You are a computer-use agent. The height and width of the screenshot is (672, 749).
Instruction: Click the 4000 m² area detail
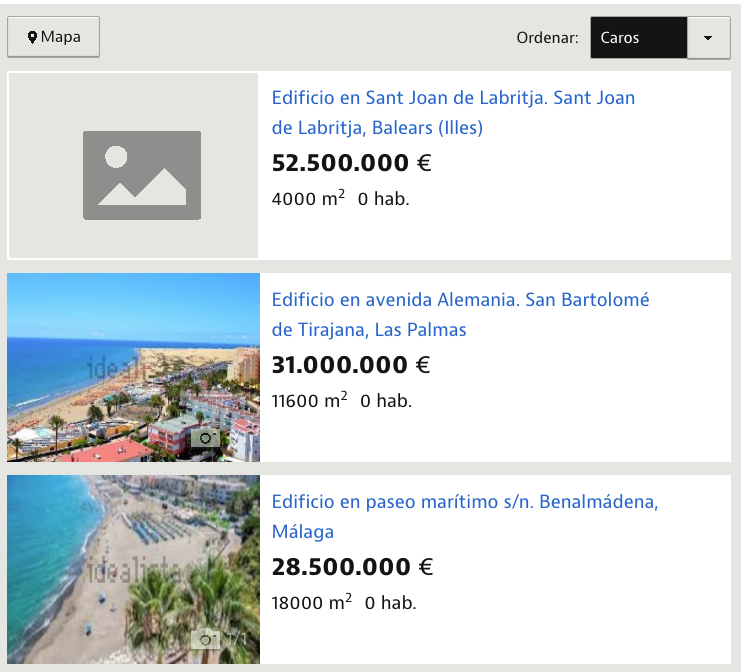[308, 199]
